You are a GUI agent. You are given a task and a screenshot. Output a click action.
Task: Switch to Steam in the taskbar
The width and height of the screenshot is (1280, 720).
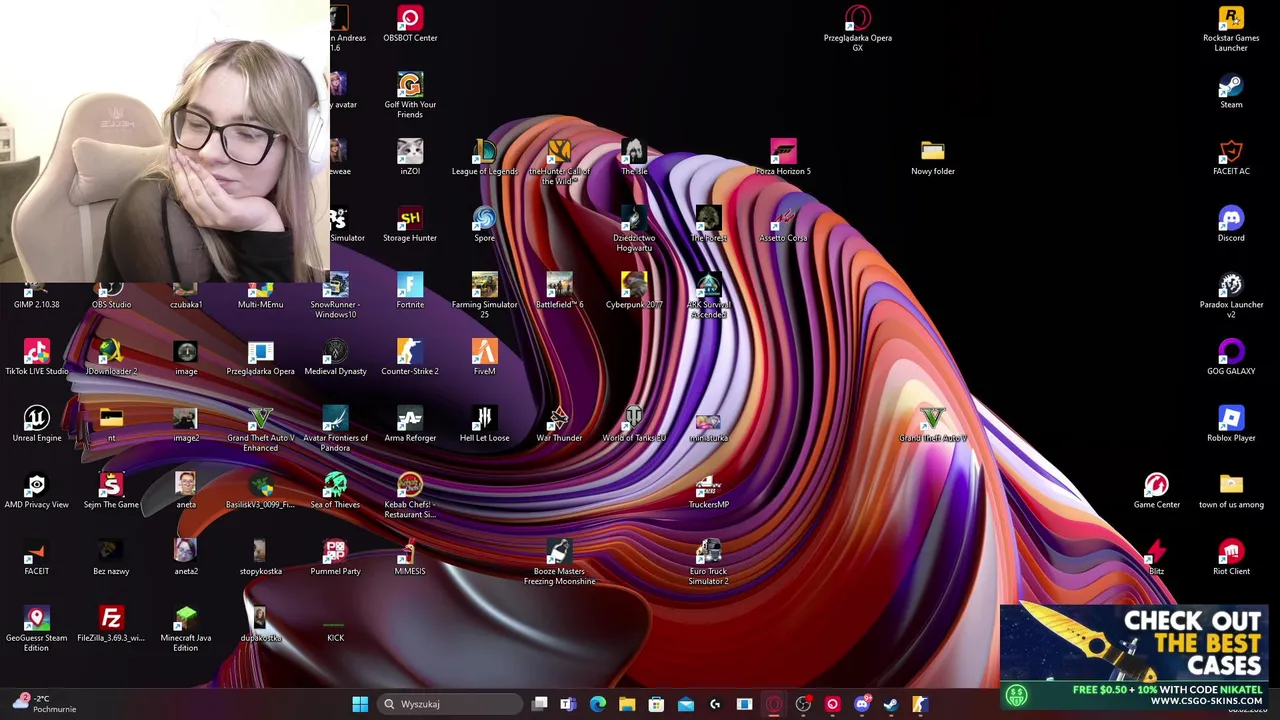890,704
